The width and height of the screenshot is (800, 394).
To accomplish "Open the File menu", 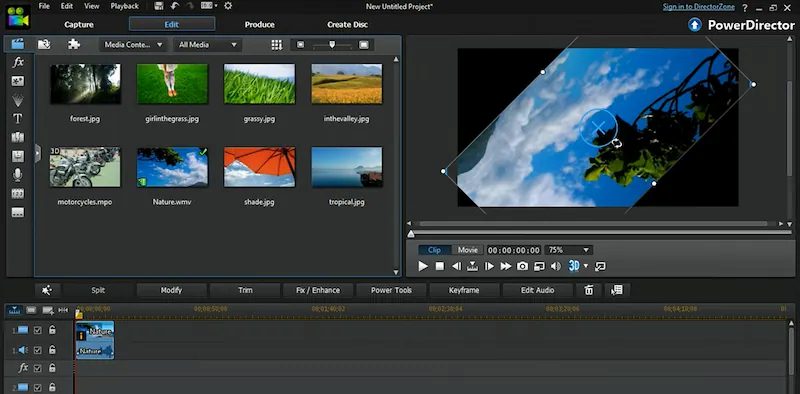I will point(44,6).
